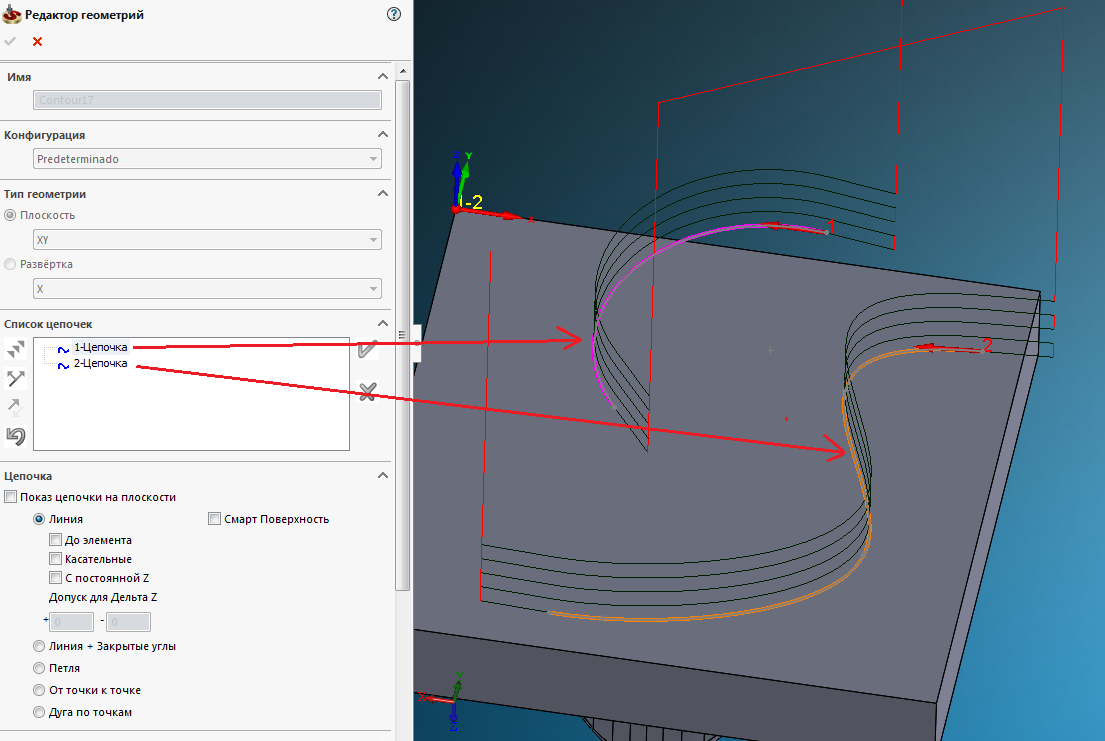Check the 'Касательные' option
The image size is (1105, 741).
pos(56,559)
